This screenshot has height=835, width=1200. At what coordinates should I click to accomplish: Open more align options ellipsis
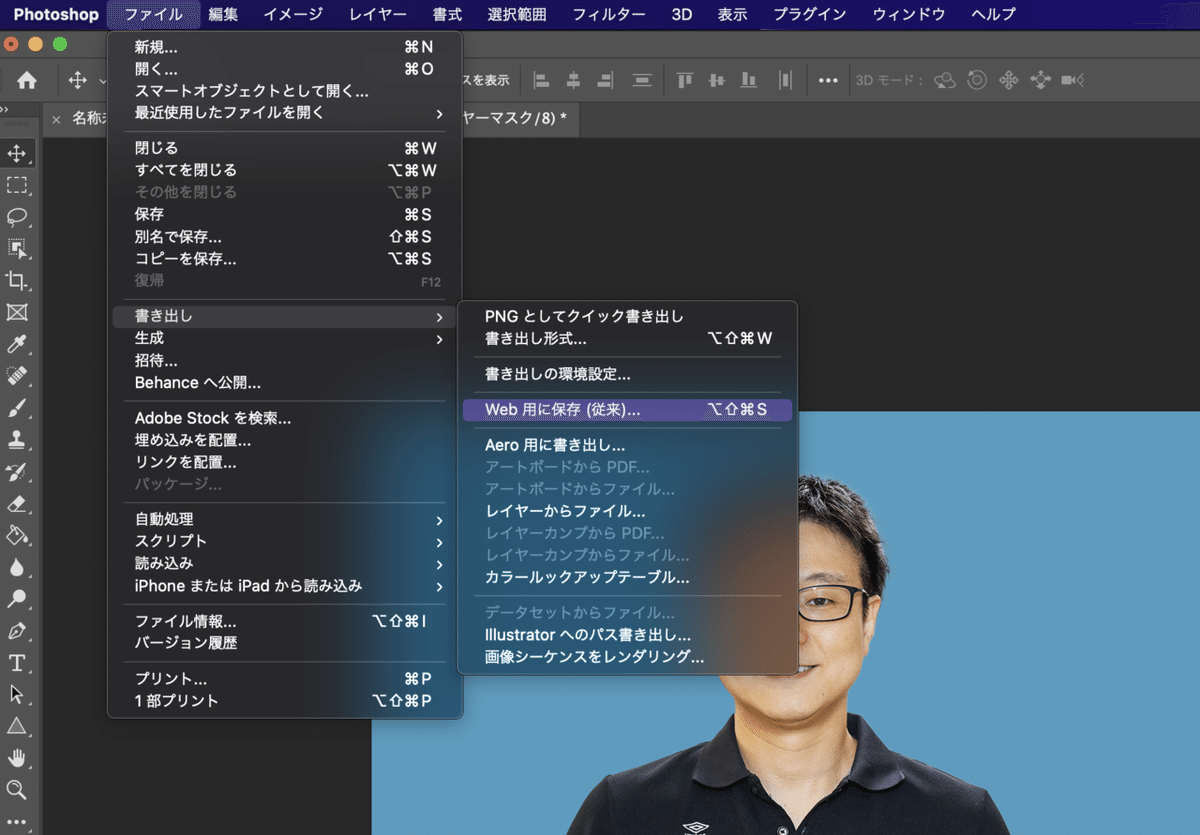click(x=828, y=80)
